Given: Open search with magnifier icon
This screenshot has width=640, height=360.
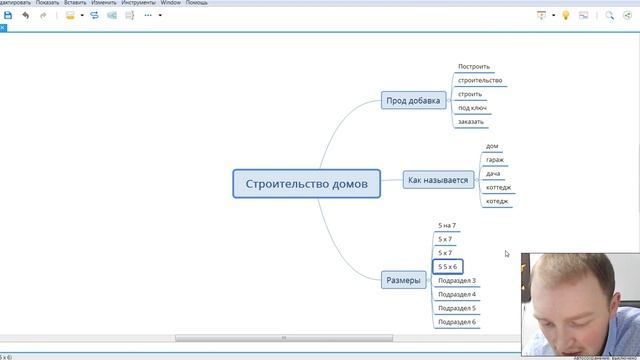Looking at the screenshot, I should pyautogui.click(x=610, y=16).
